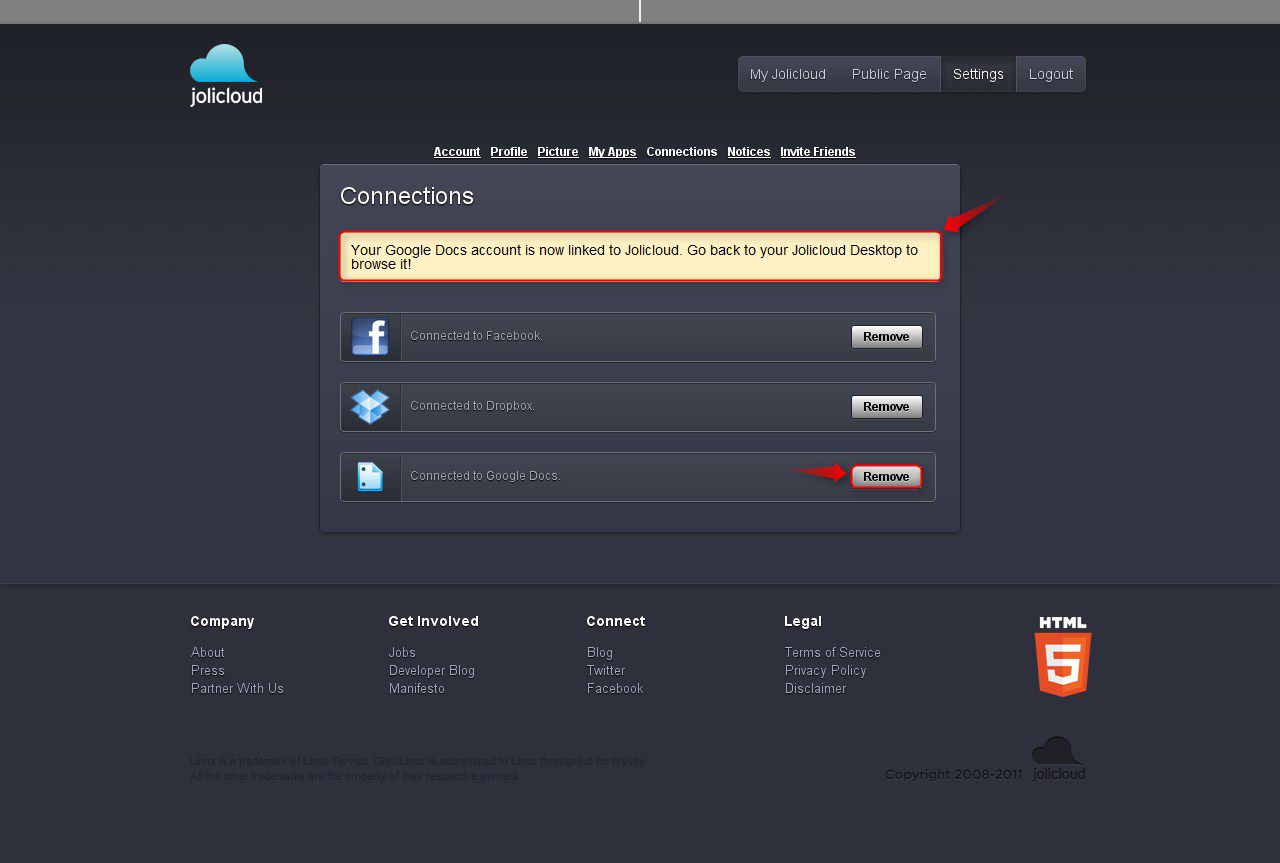Image resolution: width=1280 pixels, height=863 pixels.
Task: Open the Privacy Policy link
Action: tap(826, 670)
